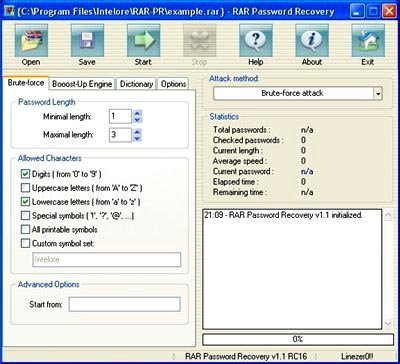Click the log scrollbar down arrow
This screenshot has height=364, width=400.
[x=388, y=323]
